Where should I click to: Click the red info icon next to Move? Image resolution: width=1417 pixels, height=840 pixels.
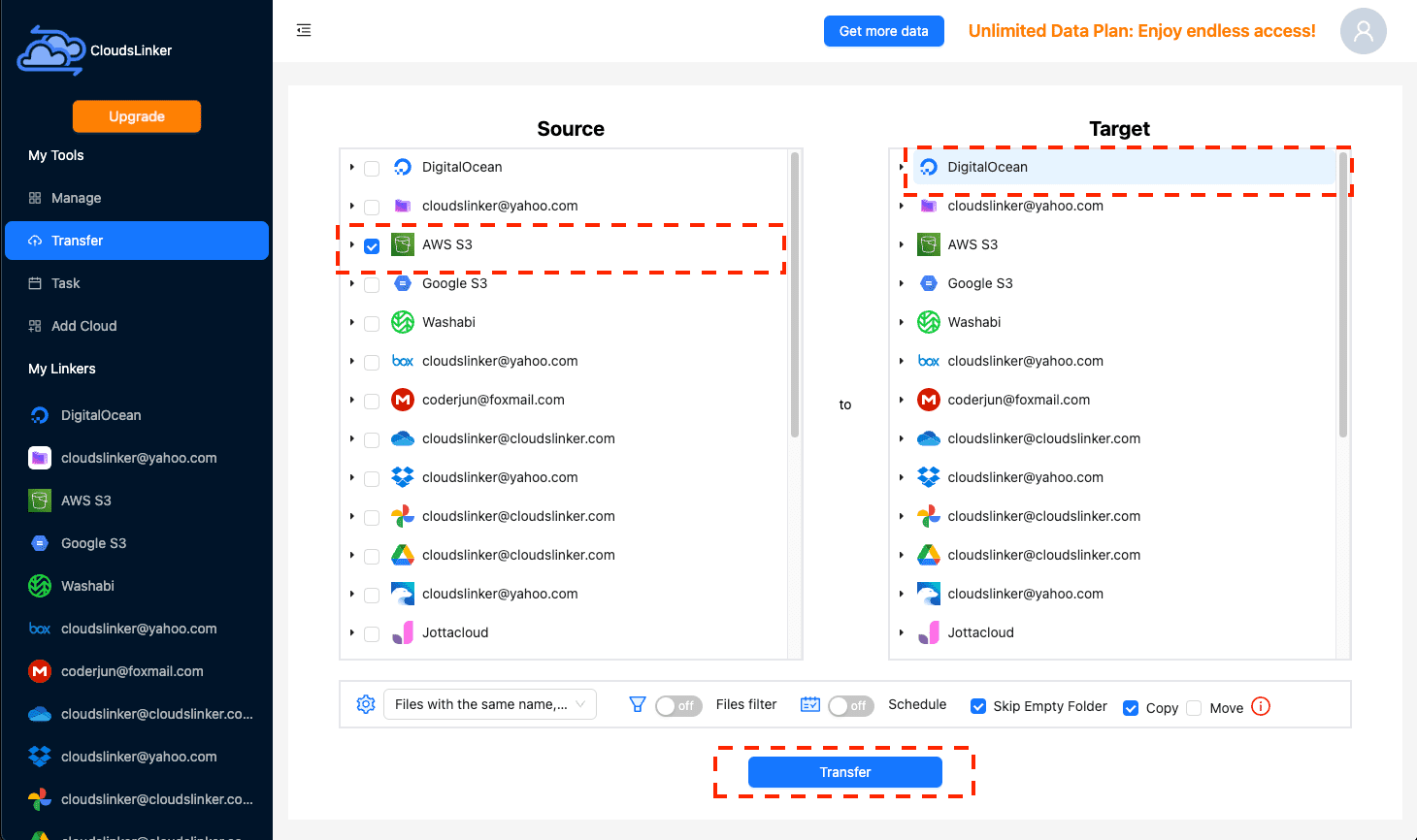click(x=1261, y=706)
